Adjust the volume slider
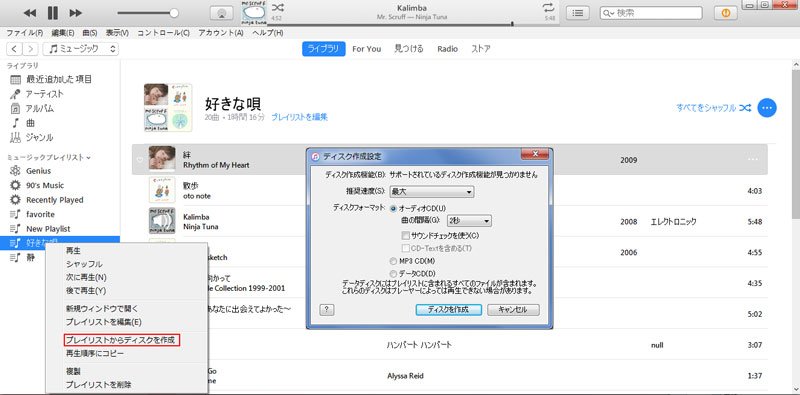 pos(147,13)
